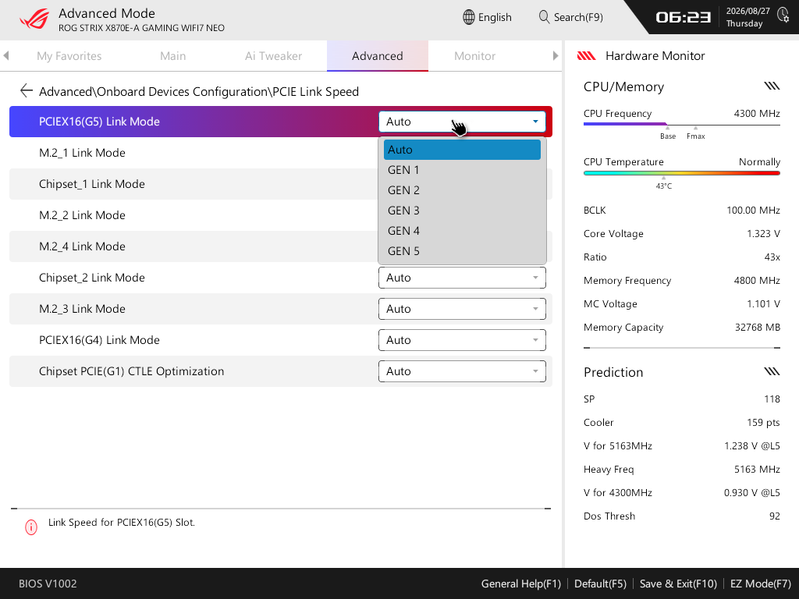The height and width of the screenshot is (599, 799).
Task: Click the ROG STRIX X870E-A model name
Action: [x=141, y=28]
